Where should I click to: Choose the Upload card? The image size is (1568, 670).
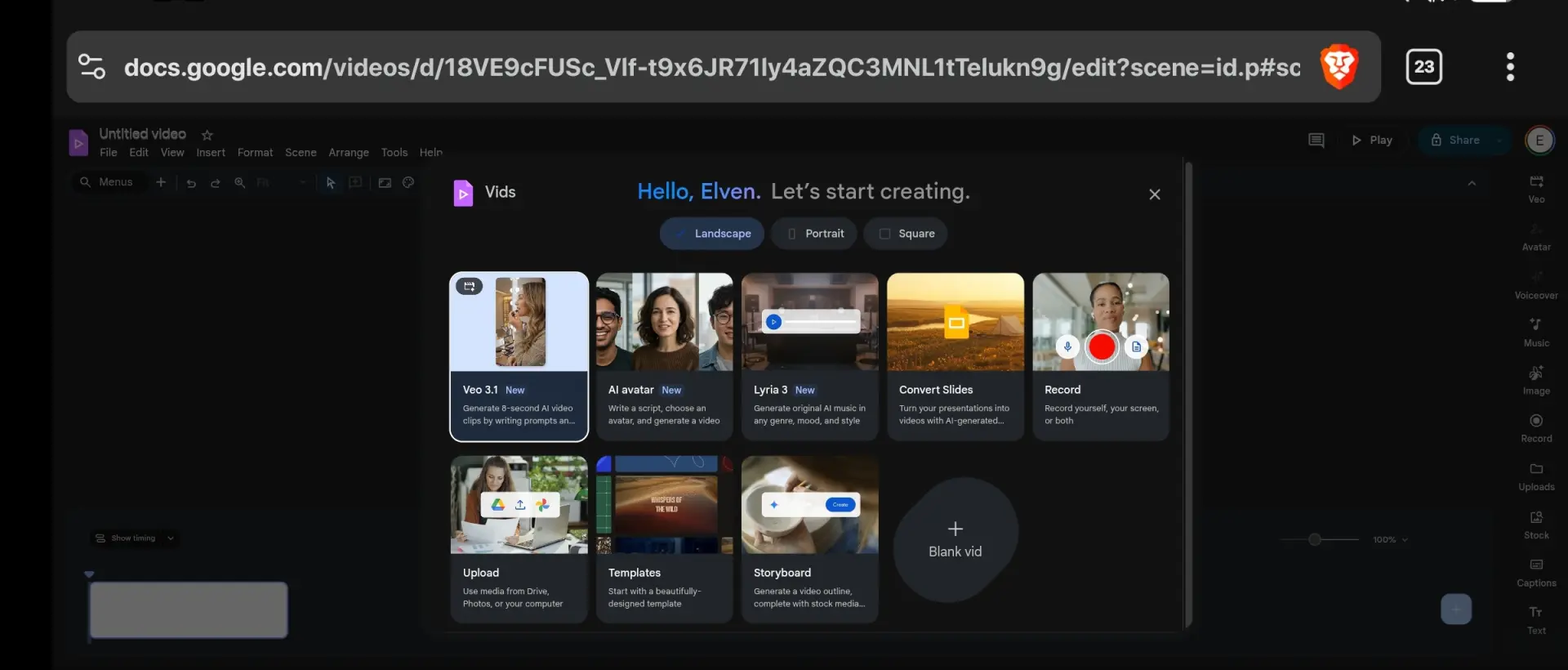(519, 539)
